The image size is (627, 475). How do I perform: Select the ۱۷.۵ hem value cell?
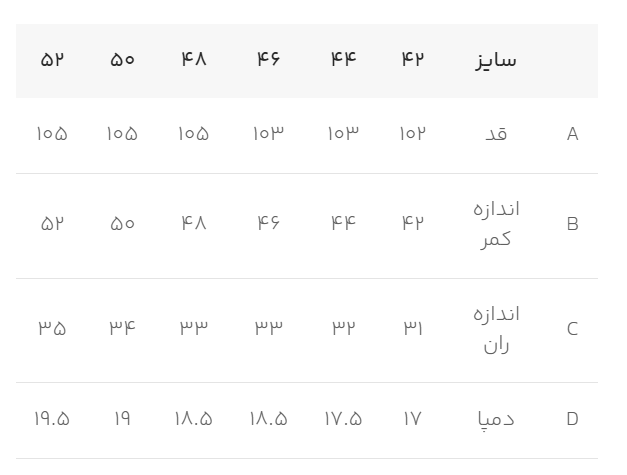pyautogui.click(x=343, y=419)
